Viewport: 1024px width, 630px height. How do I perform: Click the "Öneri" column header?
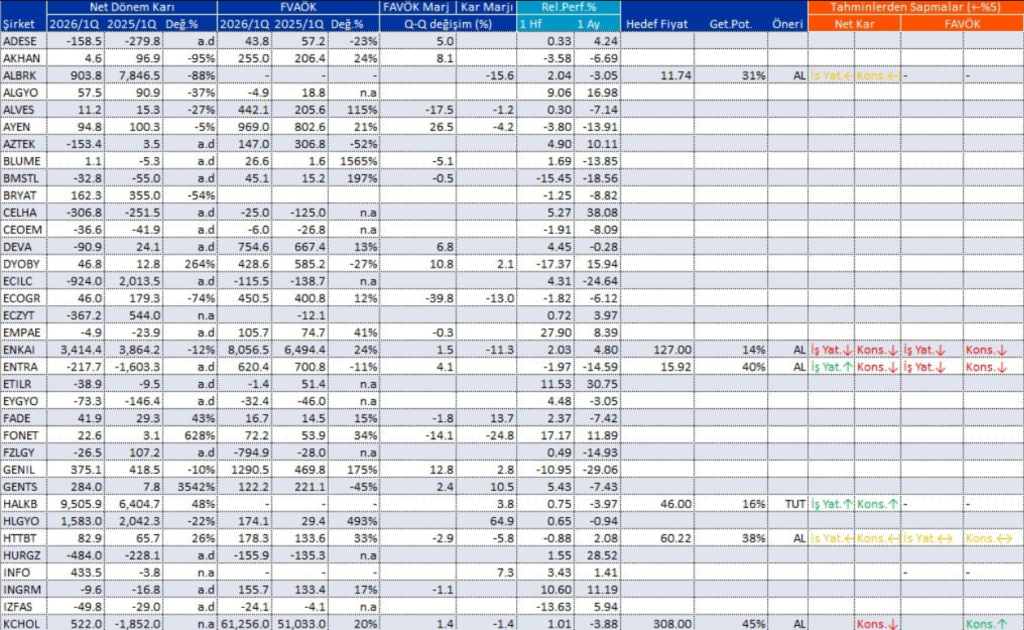pos(787,24)
